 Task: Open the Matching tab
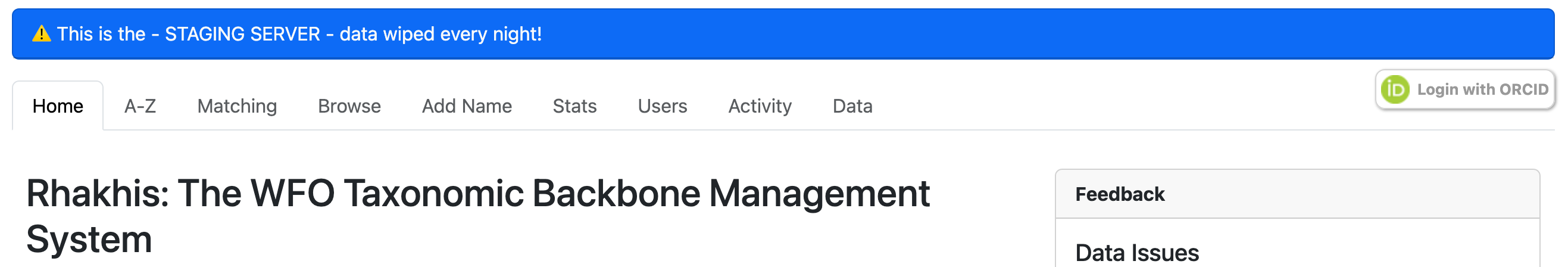[237, 106]
